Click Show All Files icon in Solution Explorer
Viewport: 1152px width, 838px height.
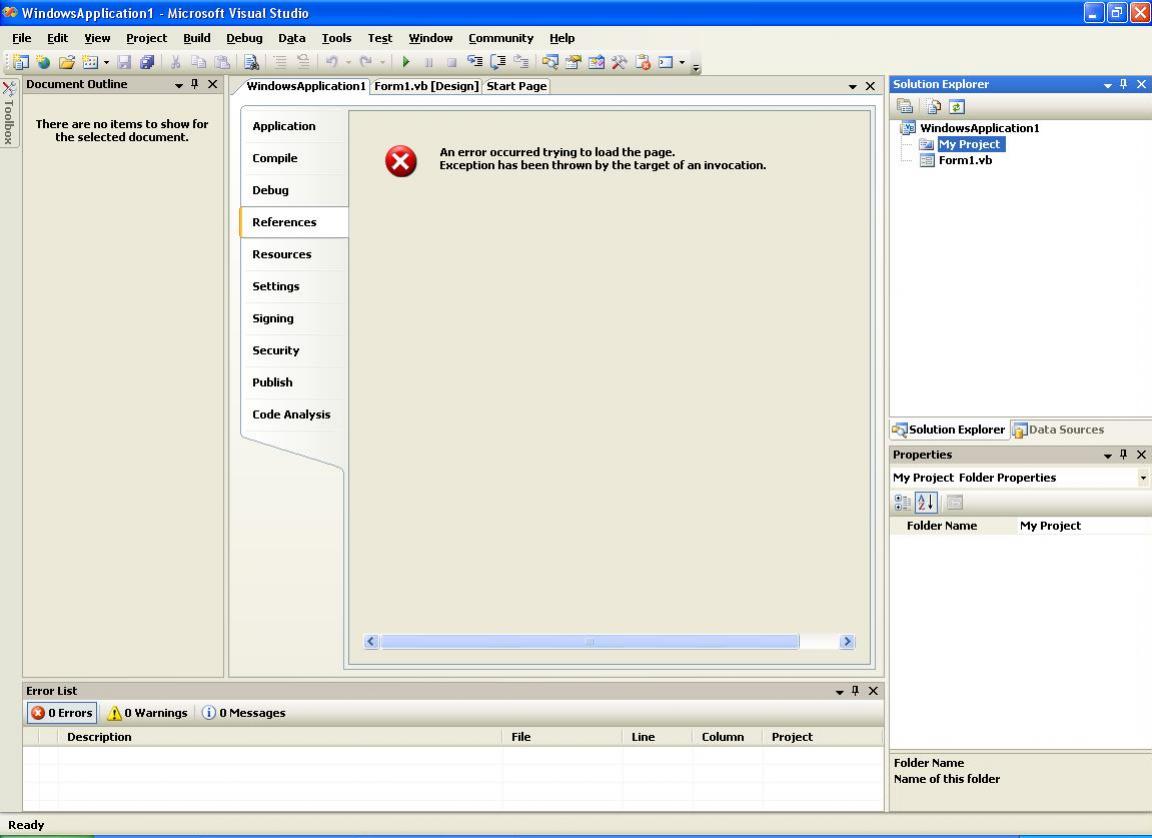pyautogui.click(x=933, y=107)
